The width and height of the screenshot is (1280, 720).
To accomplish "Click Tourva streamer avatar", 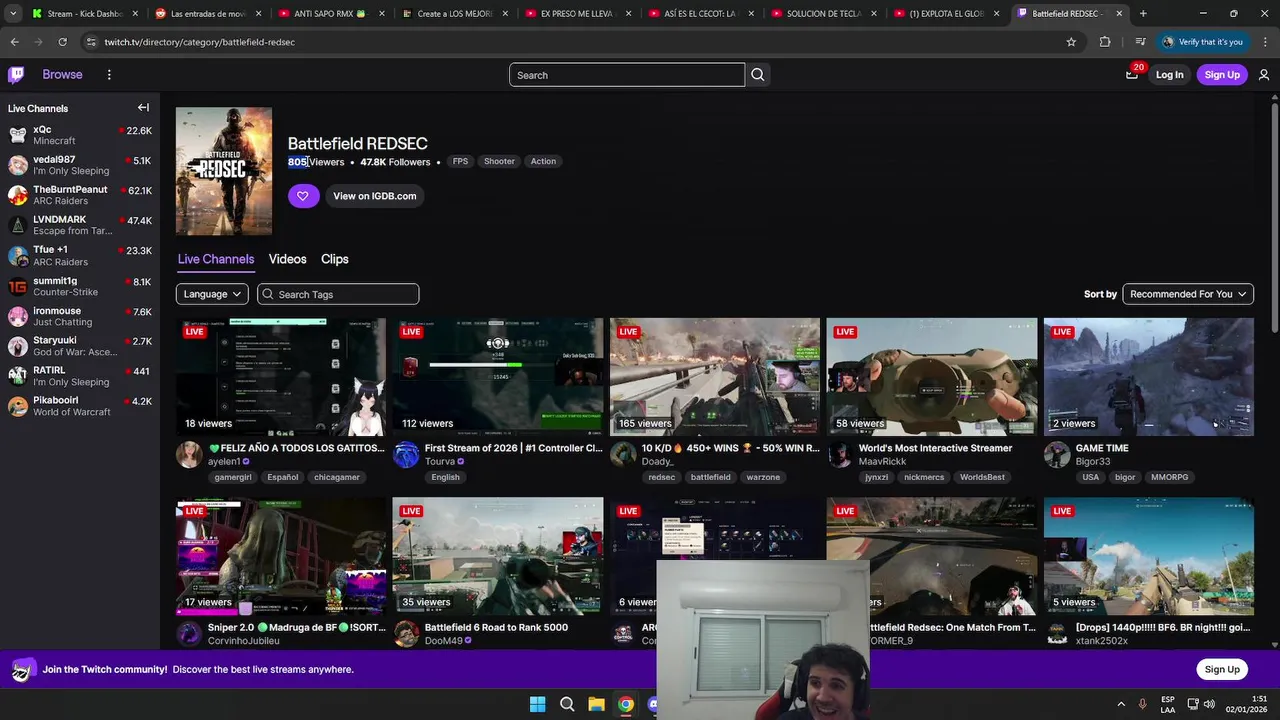I will tap(406, 455).
